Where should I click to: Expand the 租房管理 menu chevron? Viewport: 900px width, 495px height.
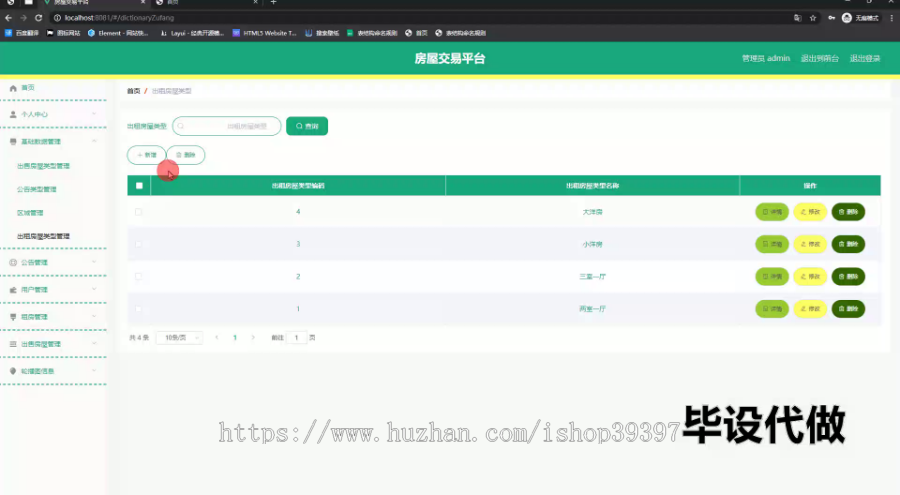94,316
